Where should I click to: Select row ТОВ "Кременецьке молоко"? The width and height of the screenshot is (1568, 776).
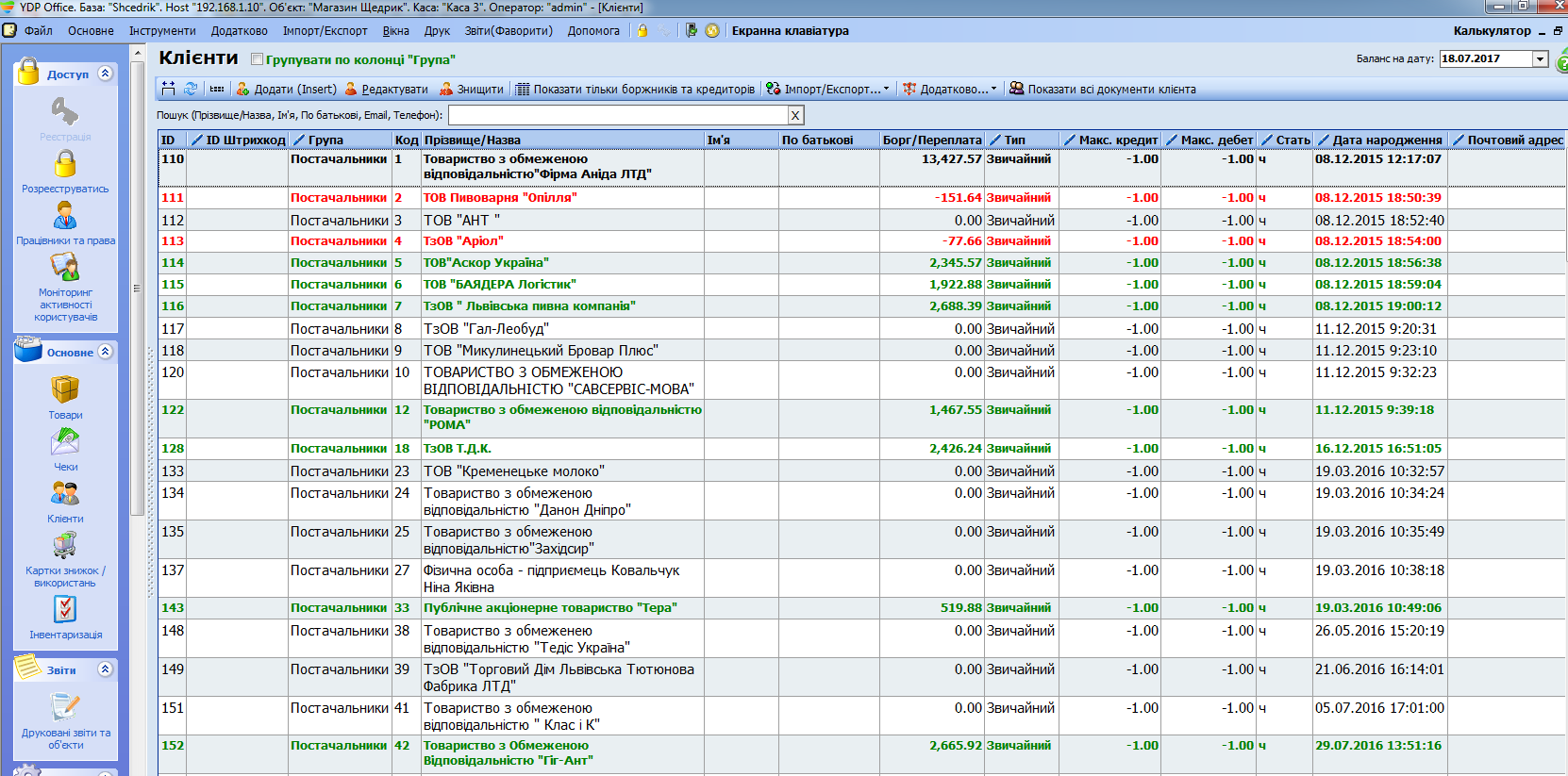862,471
